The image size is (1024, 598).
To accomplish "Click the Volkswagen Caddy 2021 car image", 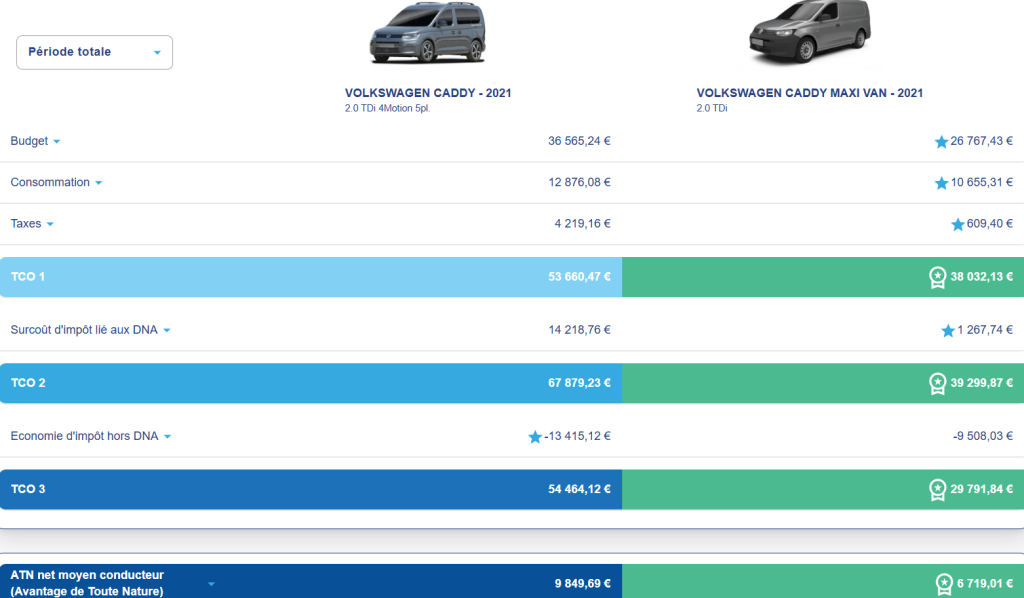I will click(428, 34).
